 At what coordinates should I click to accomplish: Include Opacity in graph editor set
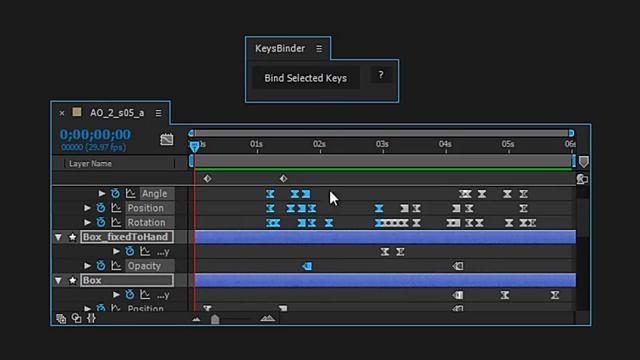pyautogui.click(x=116, y=266)
